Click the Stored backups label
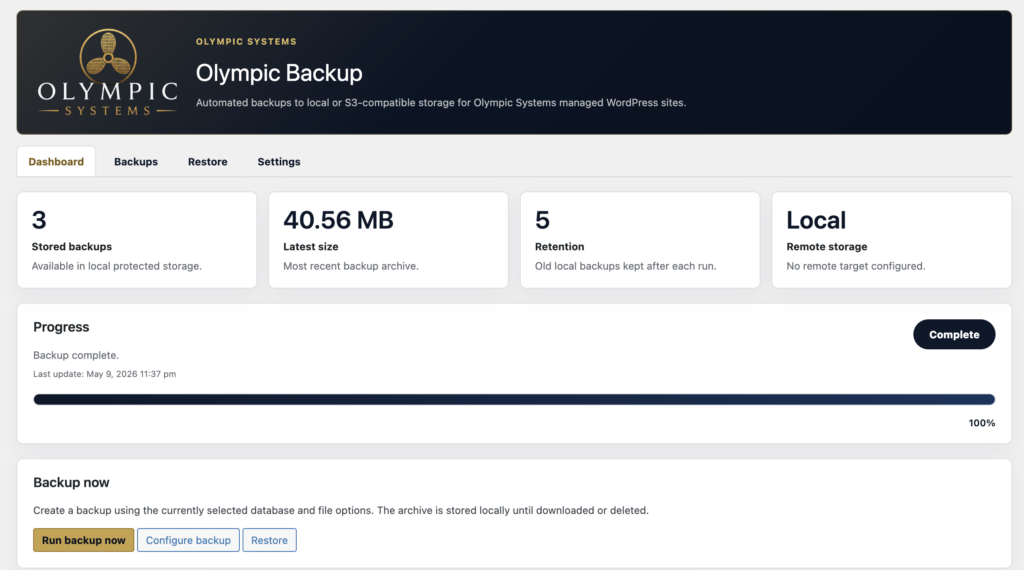This screenshot has height=570, width=1024. (x=72, y=247)
